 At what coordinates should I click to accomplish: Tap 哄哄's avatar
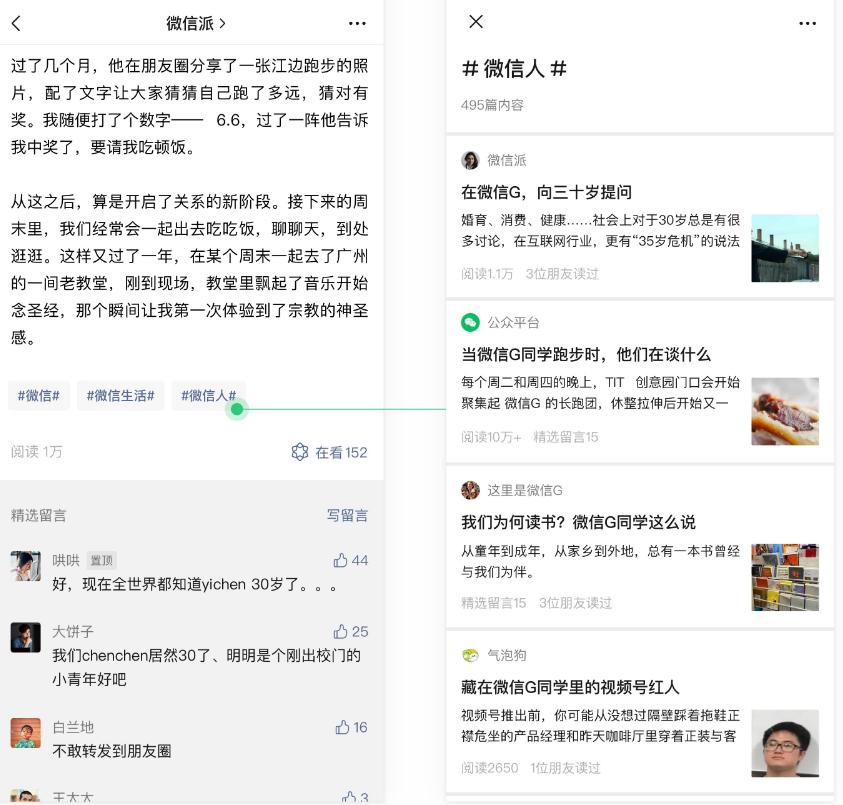point(25,566)
